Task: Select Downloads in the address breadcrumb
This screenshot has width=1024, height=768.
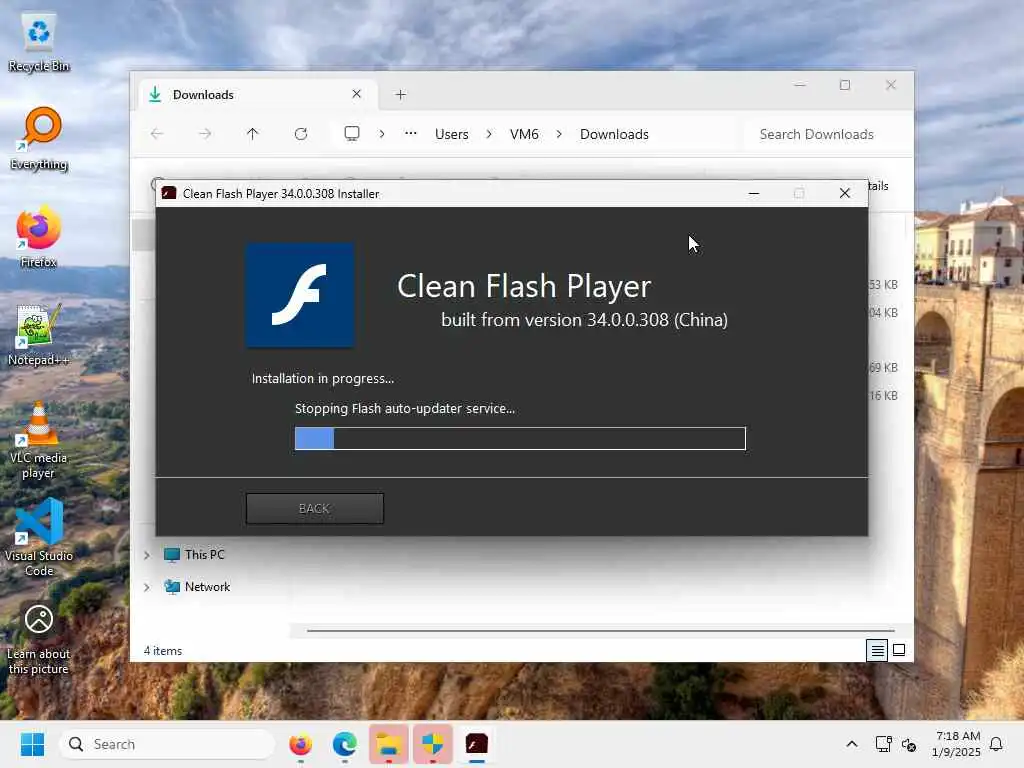Action: tap(615, 134)
